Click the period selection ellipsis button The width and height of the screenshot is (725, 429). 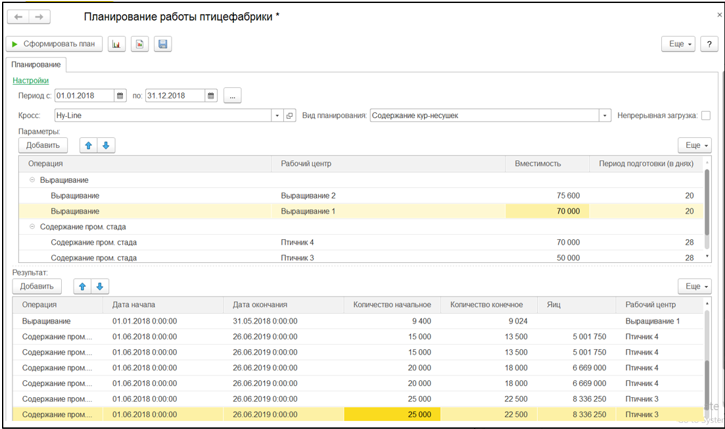pos(232,96)
